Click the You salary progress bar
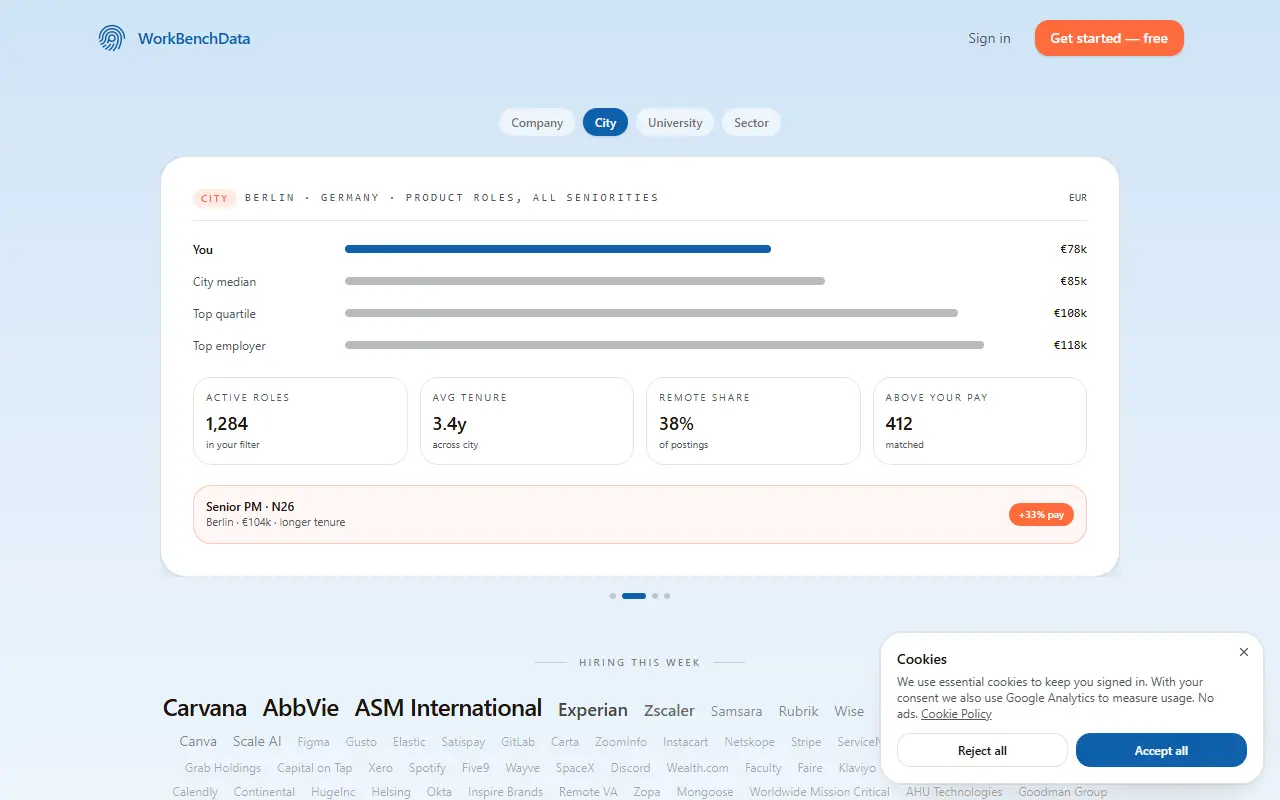 pos(558,249)
